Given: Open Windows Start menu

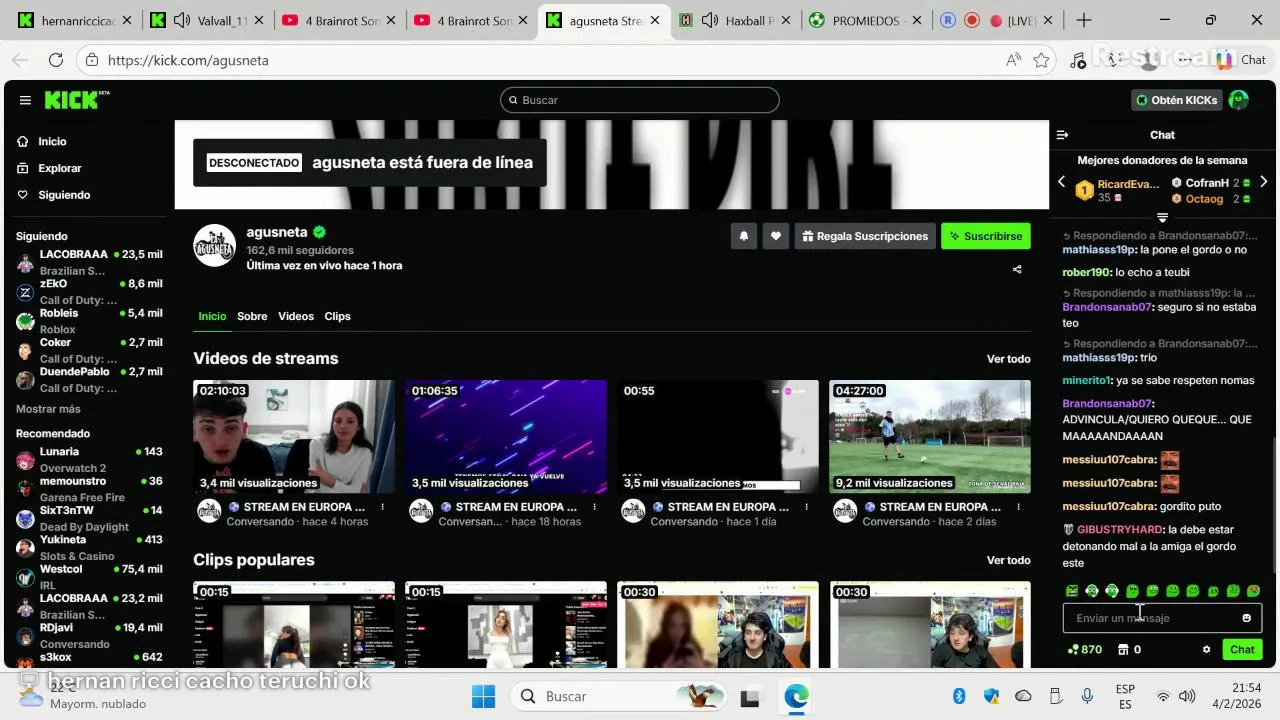Looking at the screenshot, I should coord(483,696).
